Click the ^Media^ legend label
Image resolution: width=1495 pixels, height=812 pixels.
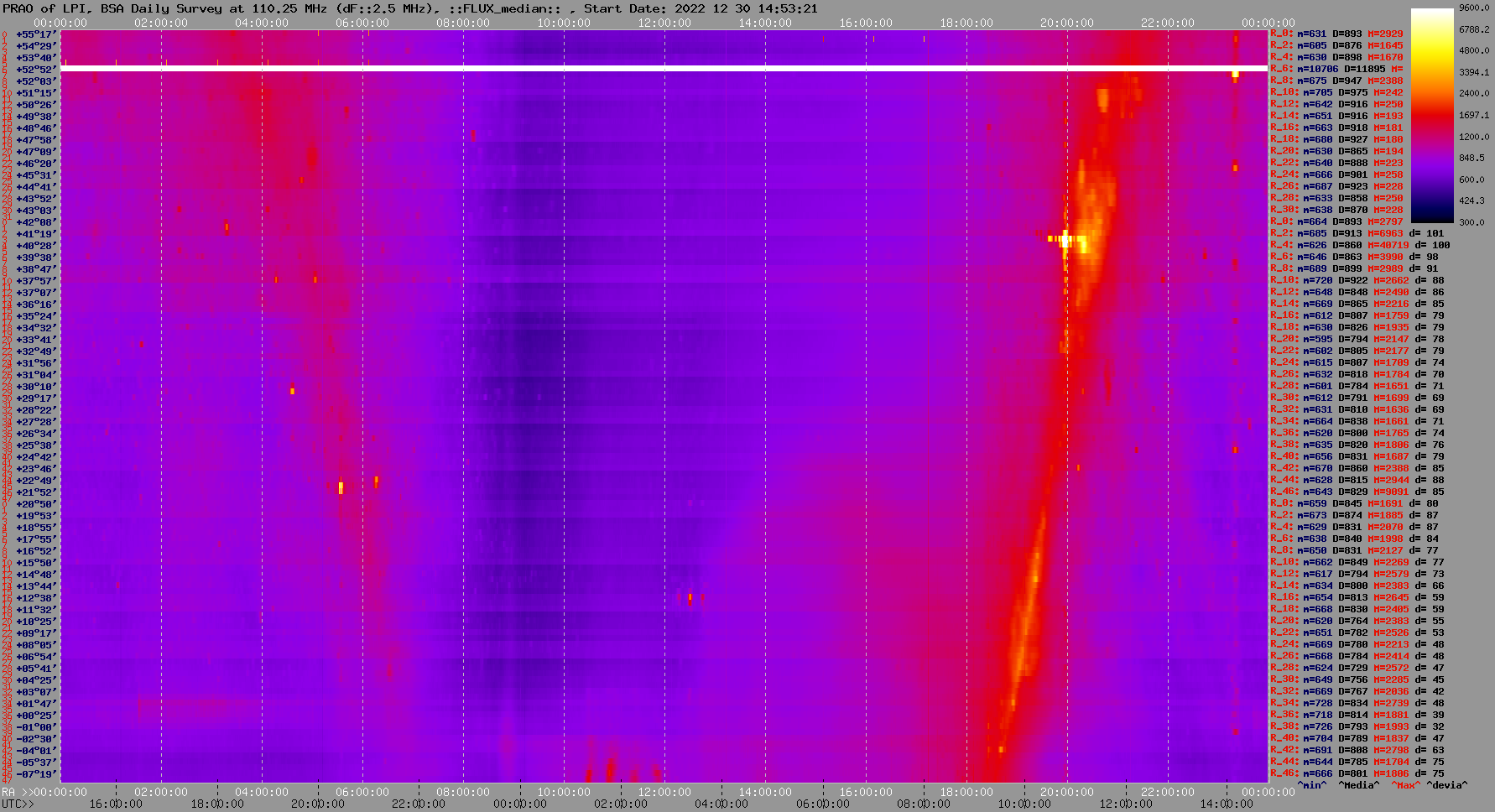1359,785
